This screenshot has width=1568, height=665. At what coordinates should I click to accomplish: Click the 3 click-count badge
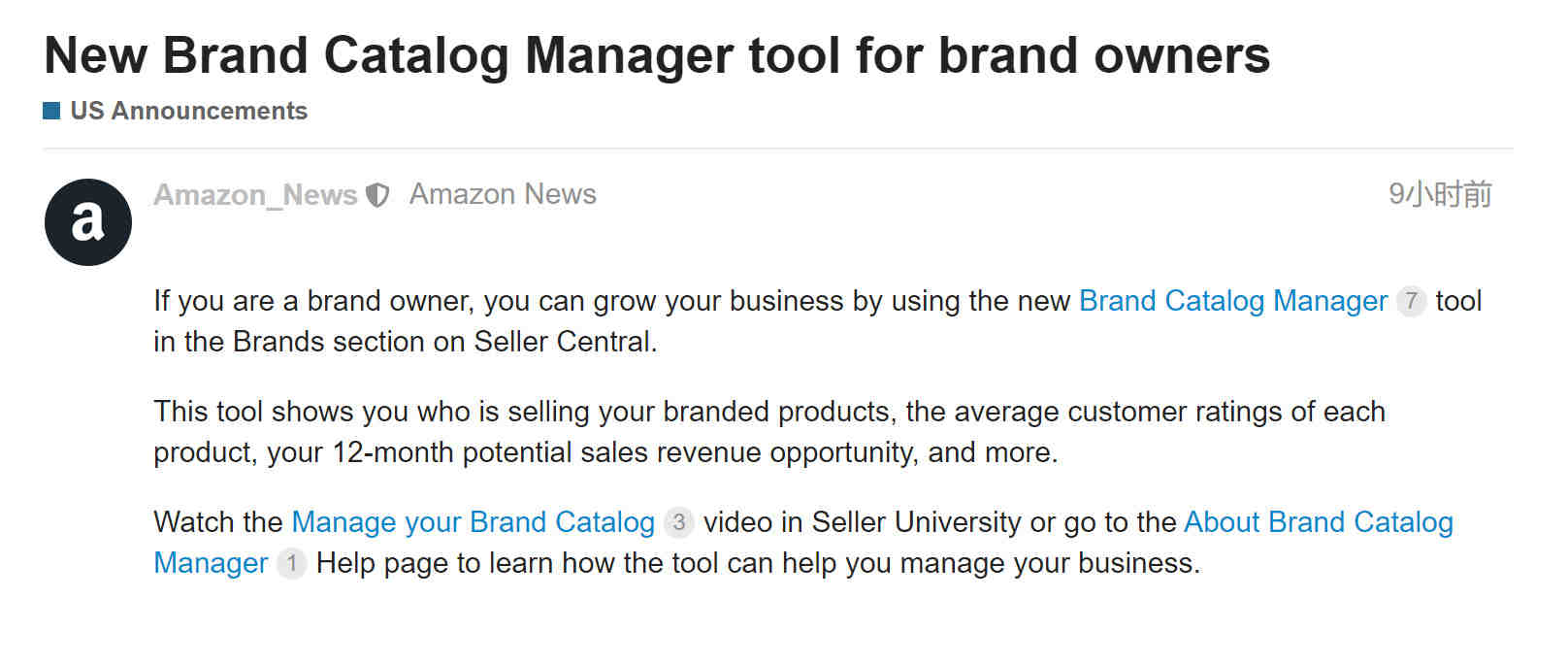[x=679, y=522]
